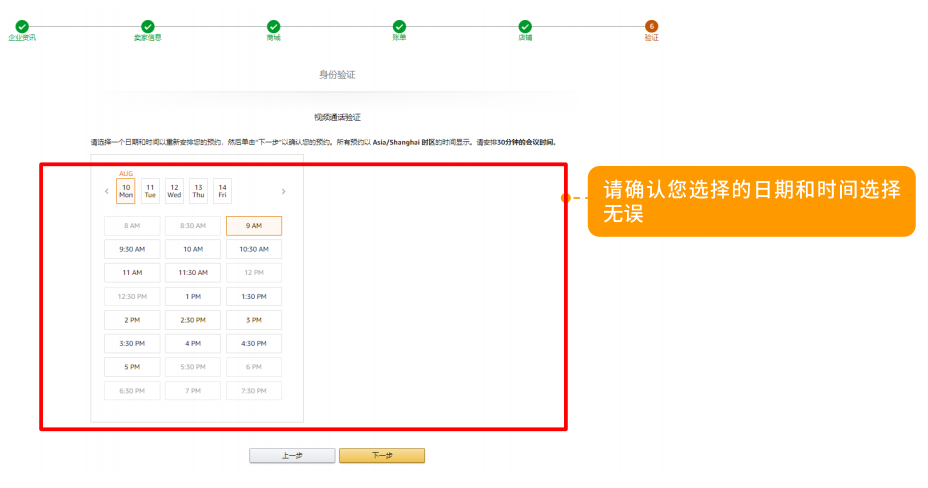Viewport: 928px width, 488px height.
Task: Click the 卖家信息 step checkmark icon
Action: 147,27
